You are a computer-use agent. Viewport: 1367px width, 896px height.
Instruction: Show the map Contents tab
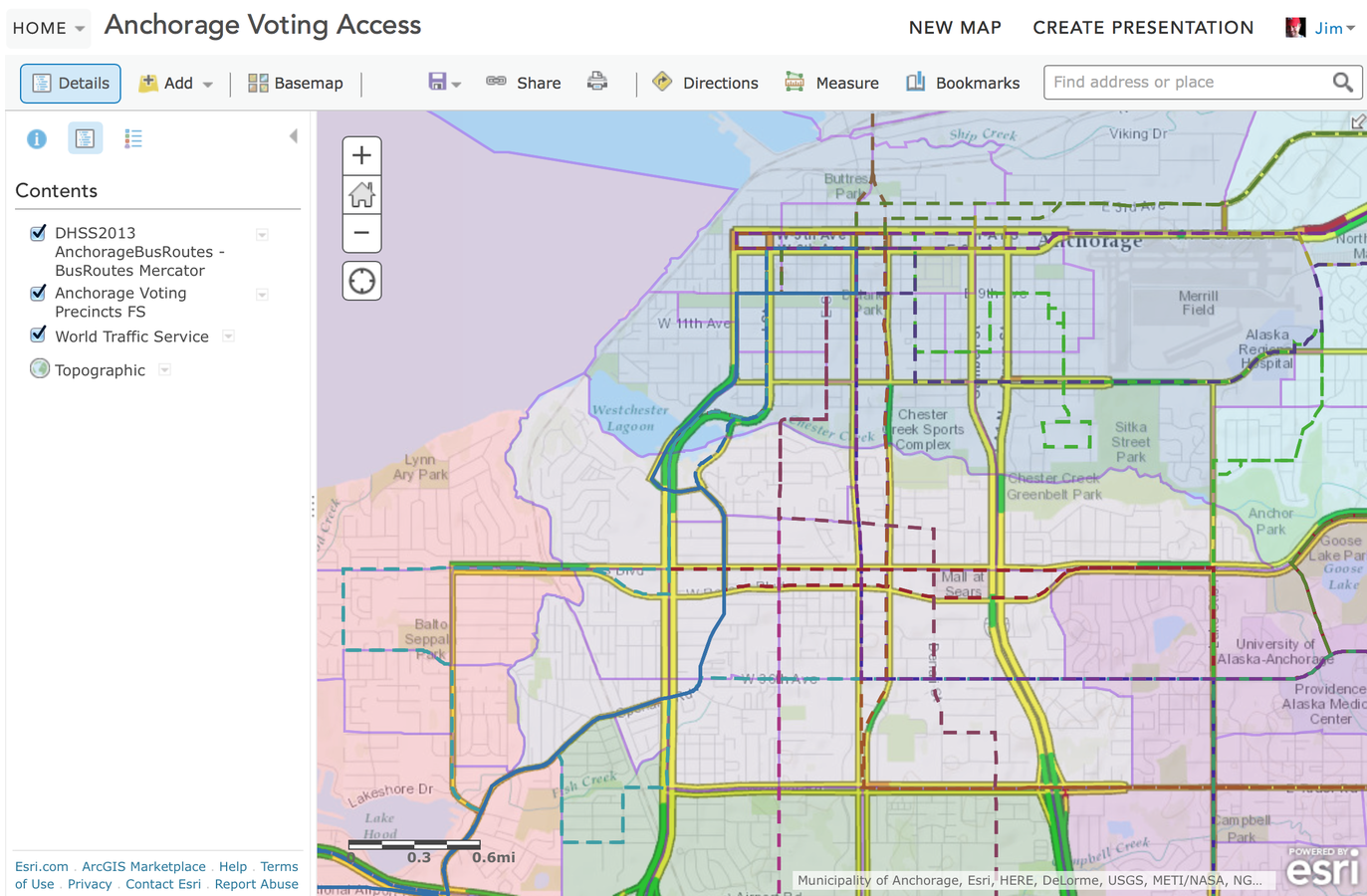click(x=86, y=138)
